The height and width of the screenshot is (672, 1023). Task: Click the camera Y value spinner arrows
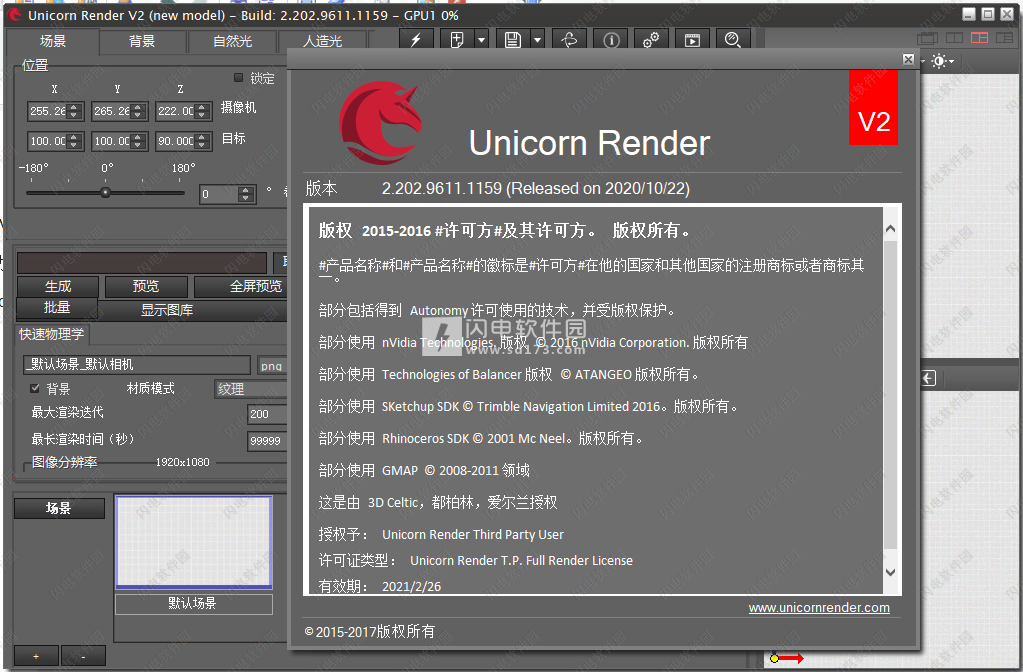[138, 111]
